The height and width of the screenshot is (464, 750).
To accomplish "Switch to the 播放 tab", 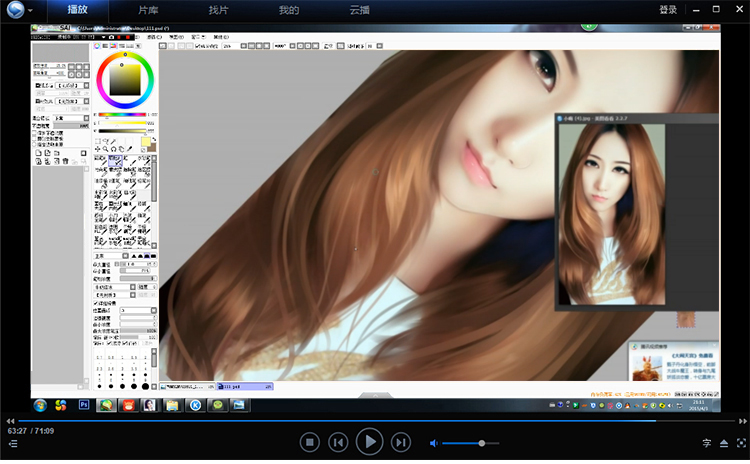I will point(77,10).
